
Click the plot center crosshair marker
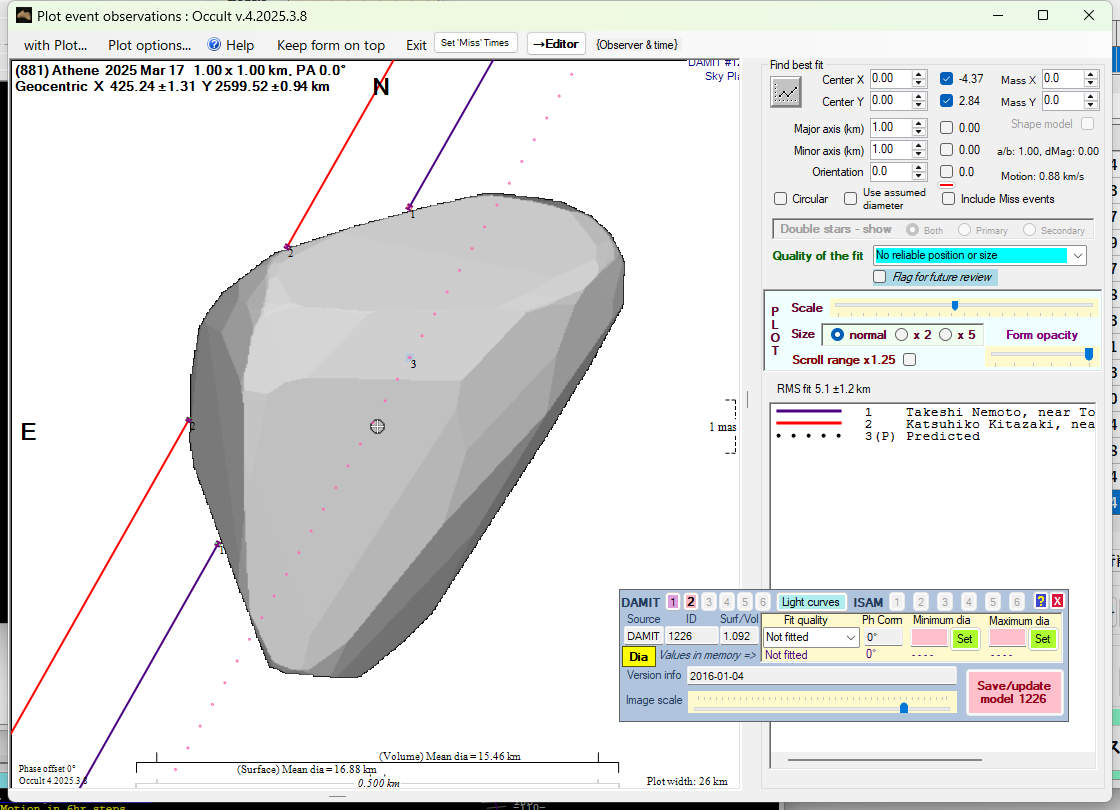click(377, 426)
